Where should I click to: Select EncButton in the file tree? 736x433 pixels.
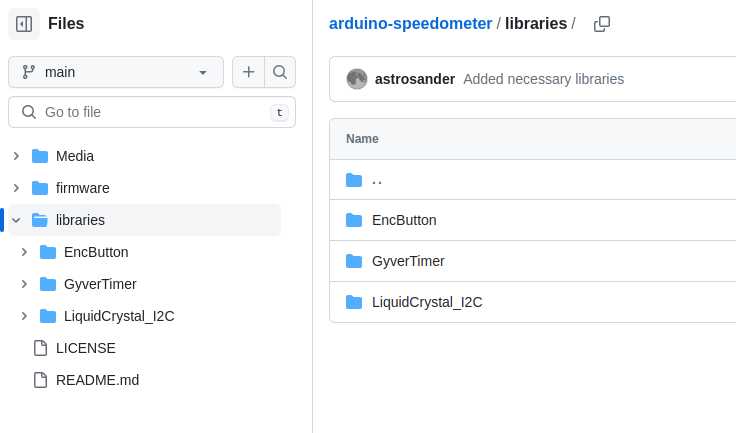pyautogui.click(x=96, y=252)
